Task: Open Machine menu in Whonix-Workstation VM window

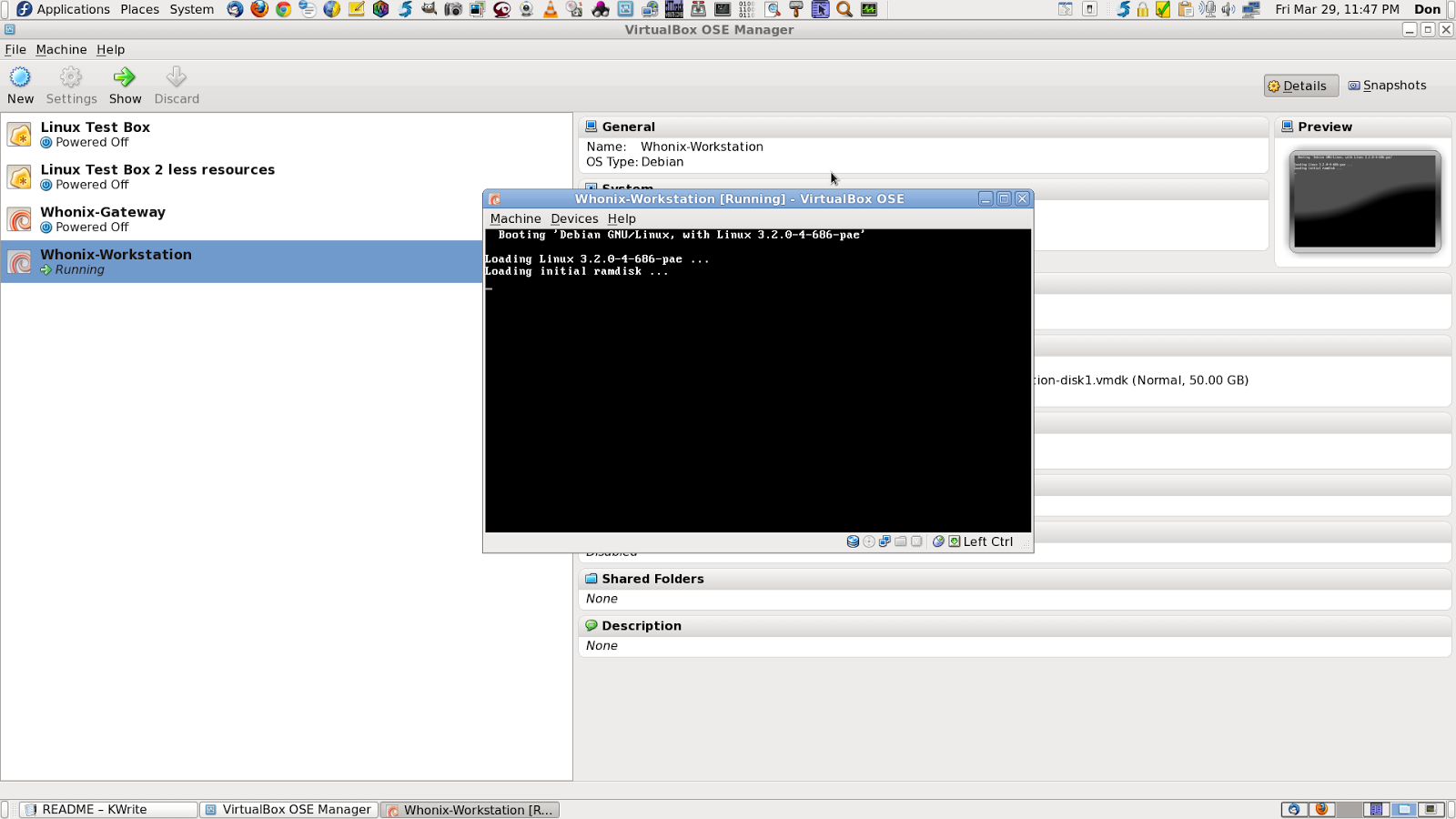Action: pyautogui.click(x=515, y=218)
